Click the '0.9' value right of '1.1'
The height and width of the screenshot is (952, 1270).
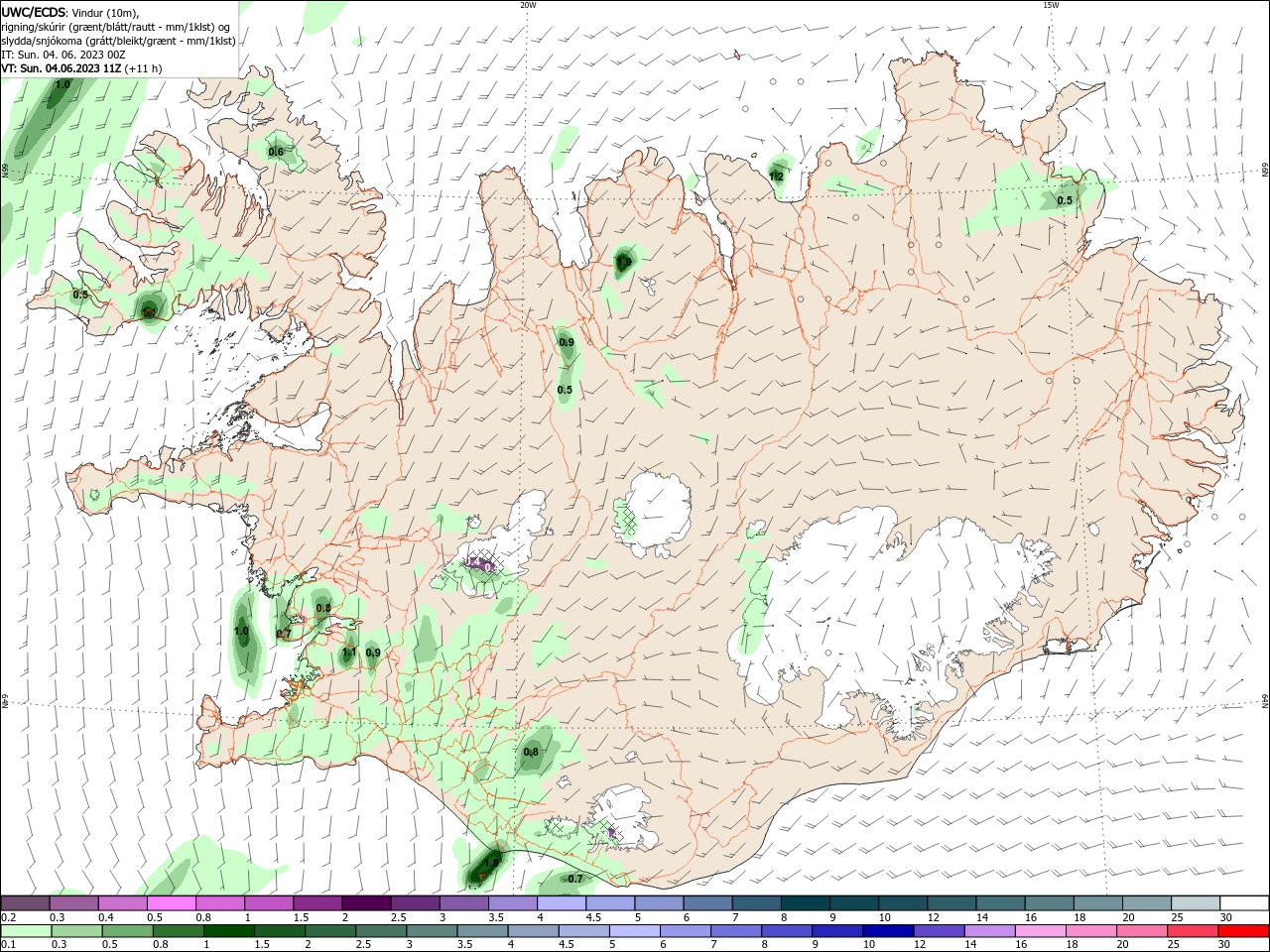coord(373,653)
